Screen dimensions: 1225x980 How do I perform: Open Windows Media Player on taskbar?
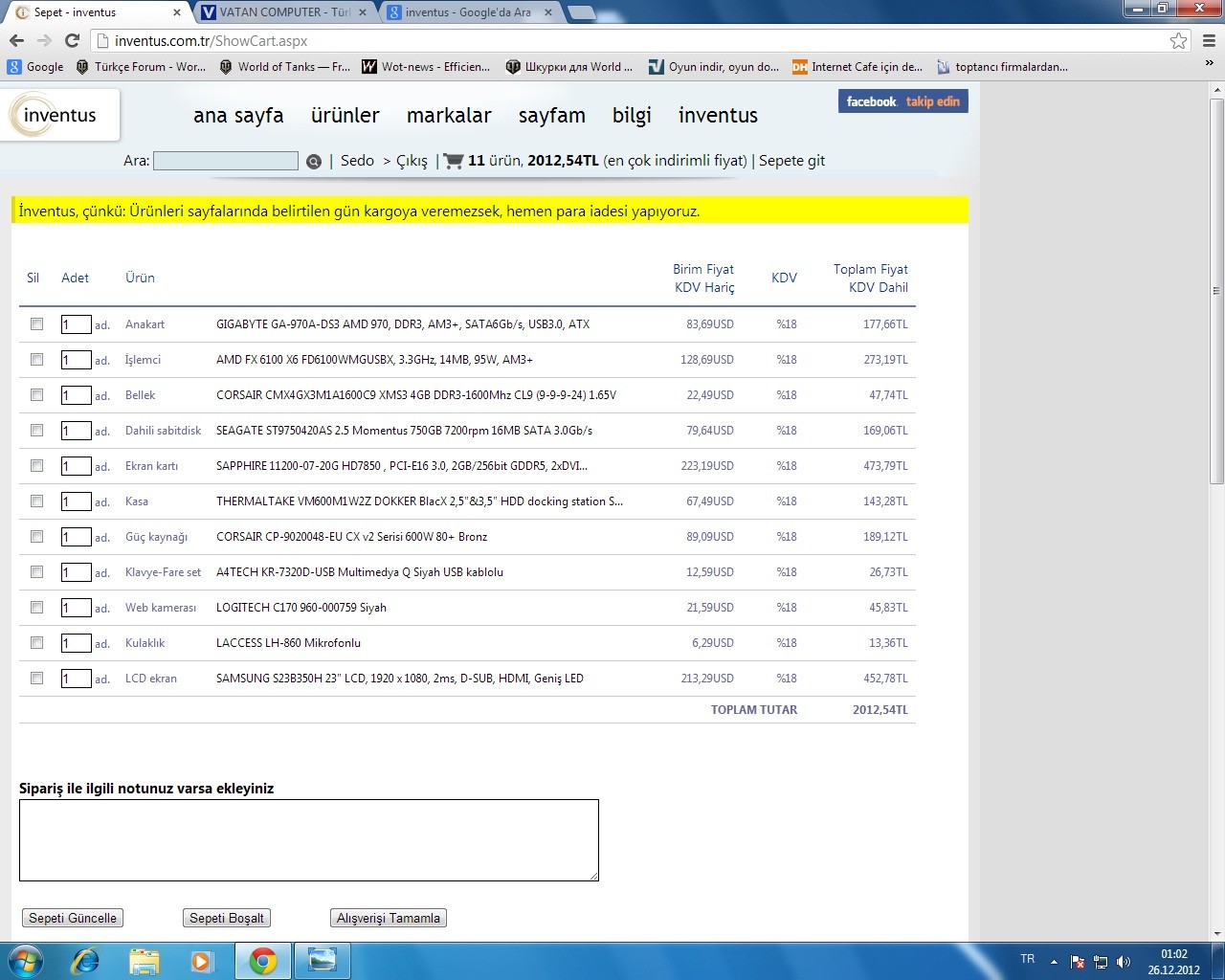pos(202,961)
